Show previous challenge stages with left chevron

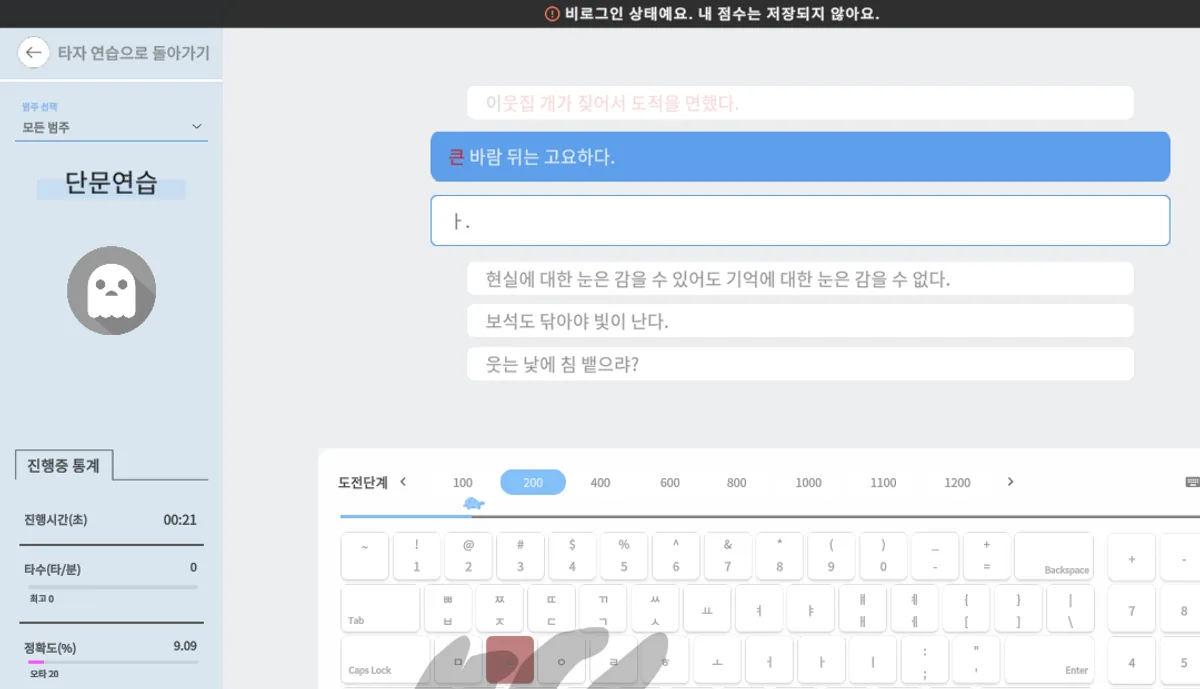(403, 482)
